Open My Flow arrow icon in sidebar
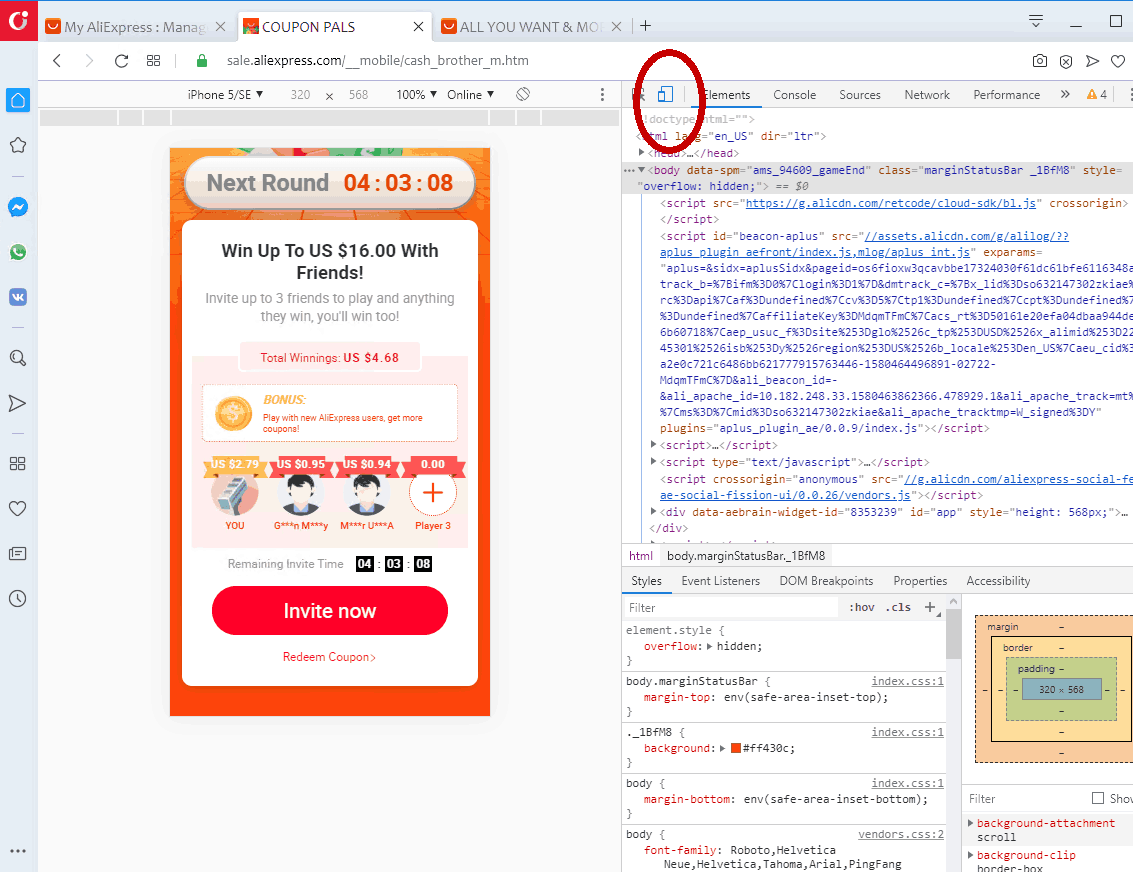The height and width of the screenshot is (872, 1133). (x=18, y=403)
